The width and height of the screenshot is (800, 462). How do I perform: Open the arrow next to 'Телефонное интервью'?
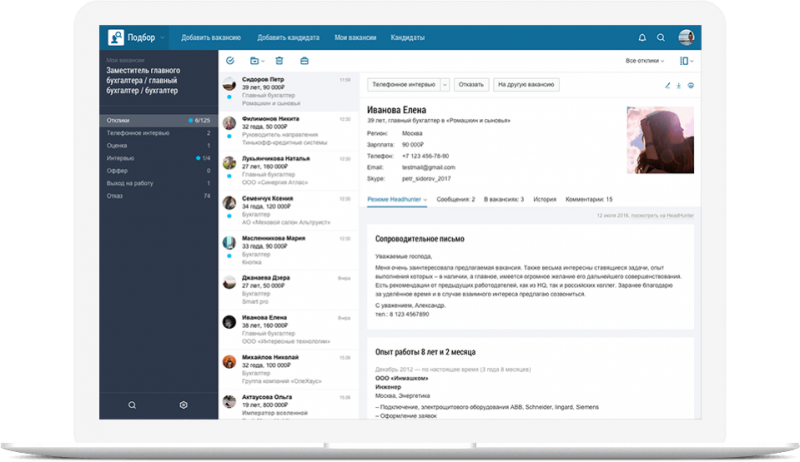click(445, 85)
